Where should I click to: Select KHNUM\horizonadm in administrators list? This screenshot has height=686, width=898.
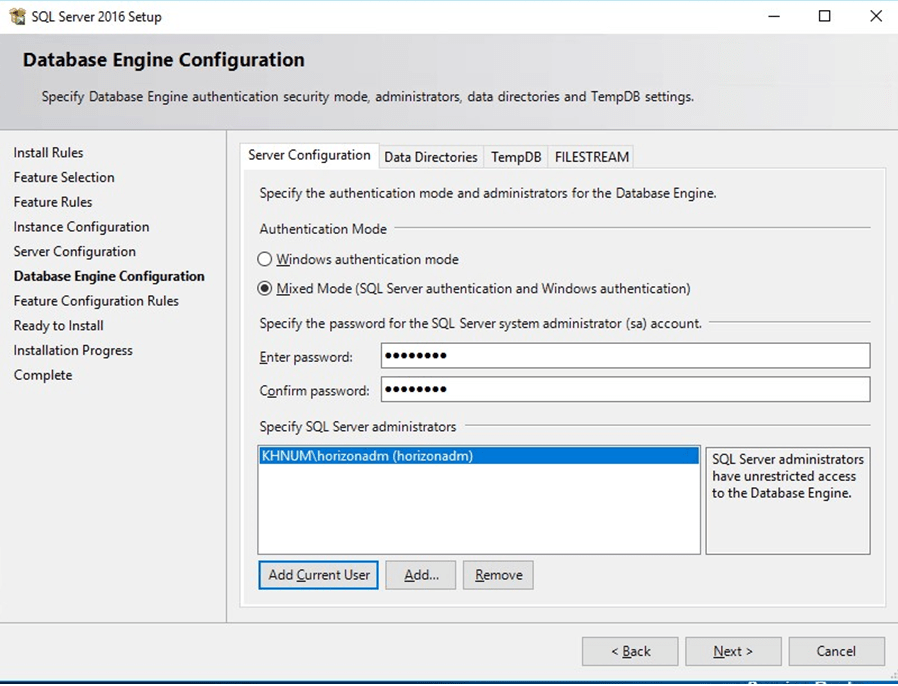367,456
